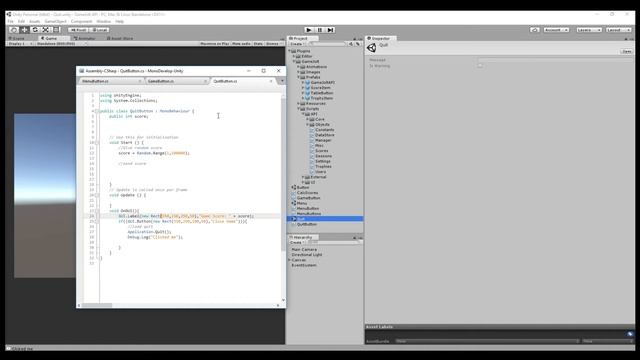Open the Component menu
Image resolution: width=640 pixels, height=360 pixels.
click(x=81, y=21)
